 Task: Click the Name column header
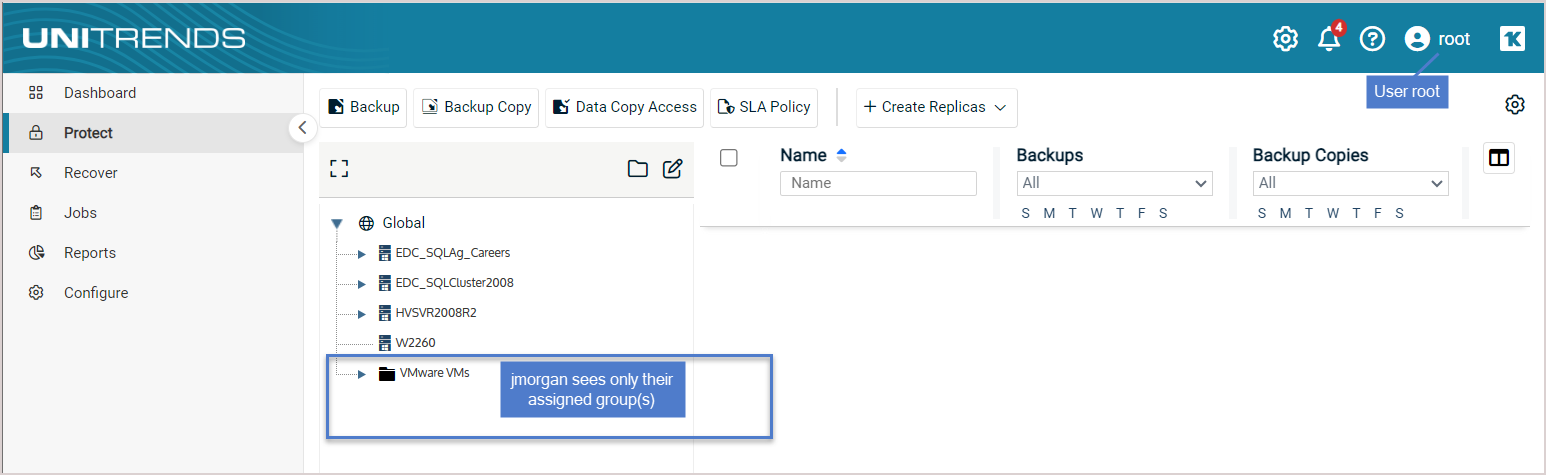pyautogui.click(x=803, y=155)
